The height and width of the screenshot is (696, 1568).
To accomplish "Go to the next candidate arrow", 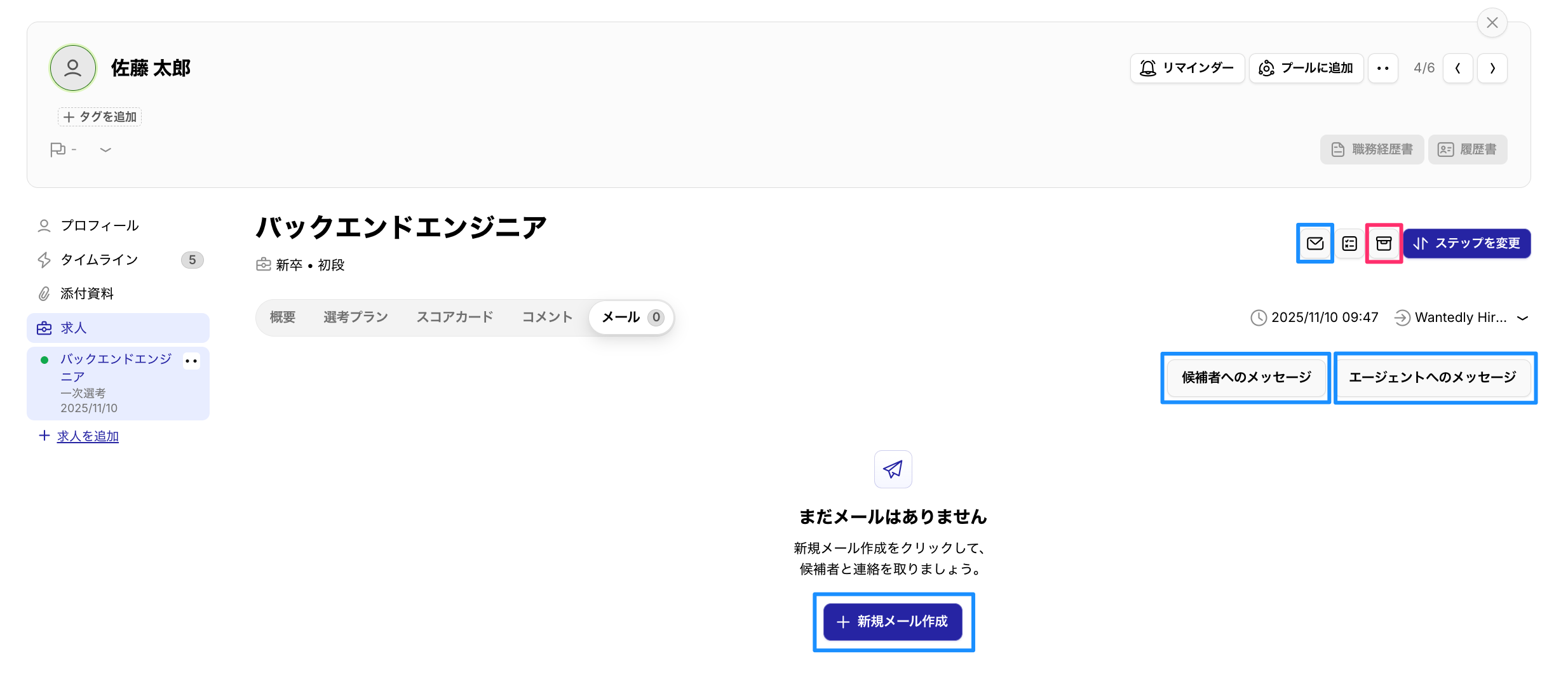I will click(1492, 68).
